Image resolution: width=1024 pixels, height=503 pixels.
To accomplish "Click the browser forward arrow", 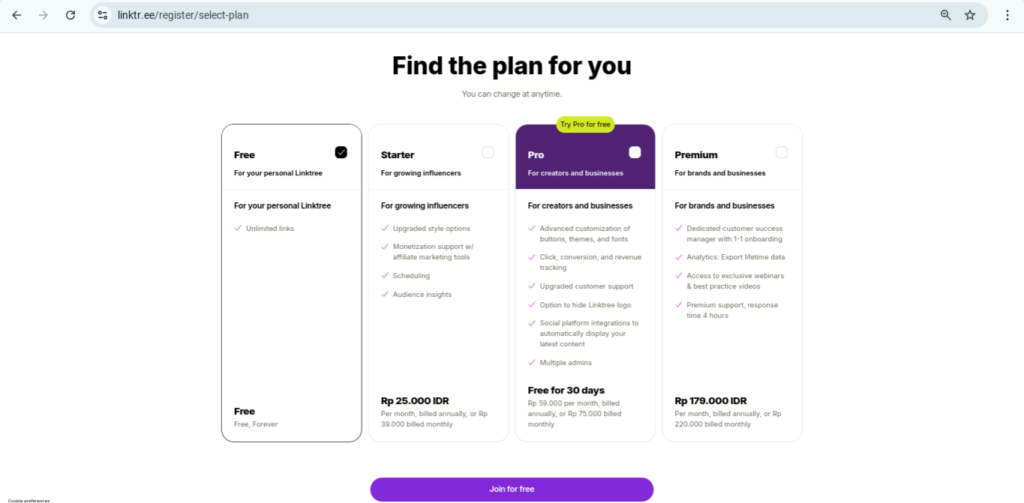I will (43, 15).
